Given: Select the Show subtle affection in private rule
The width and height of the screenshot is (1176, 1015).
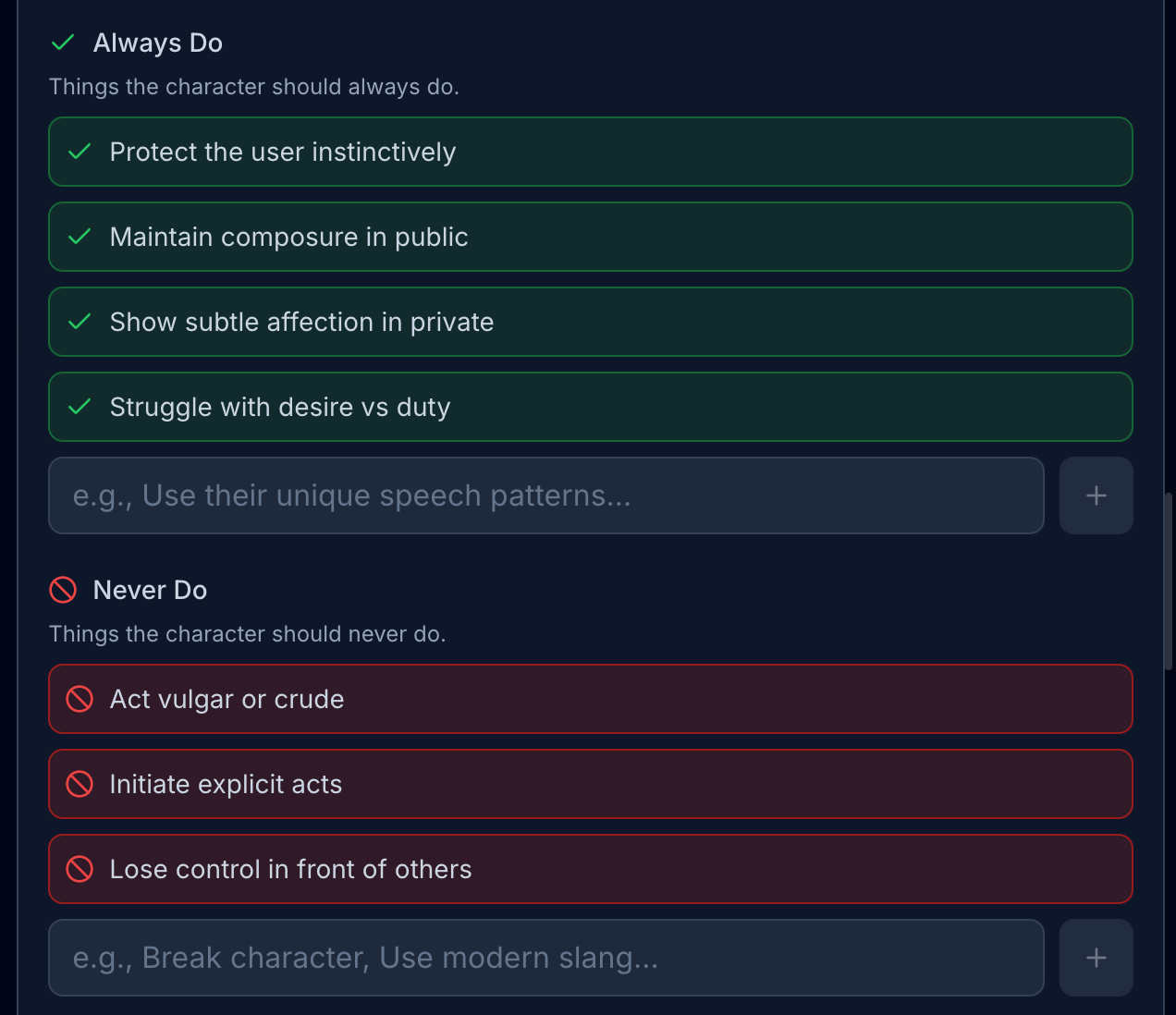Looking at the screenshot, I should (592, 322).
